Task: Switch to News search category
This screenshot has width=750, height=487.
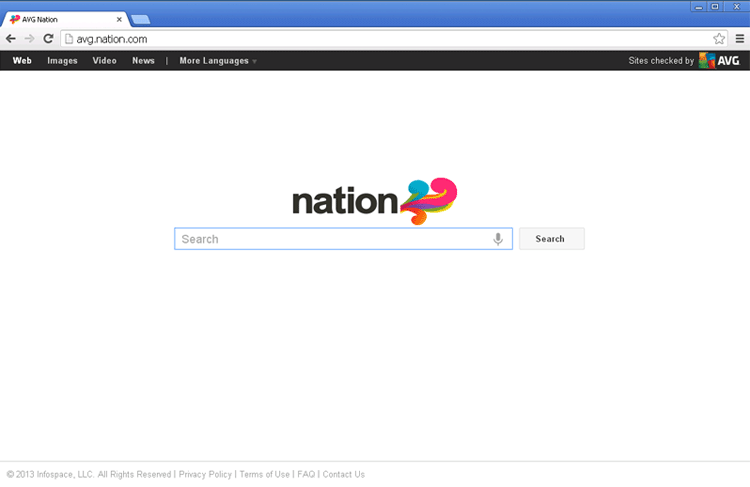Action: (143, 61)
